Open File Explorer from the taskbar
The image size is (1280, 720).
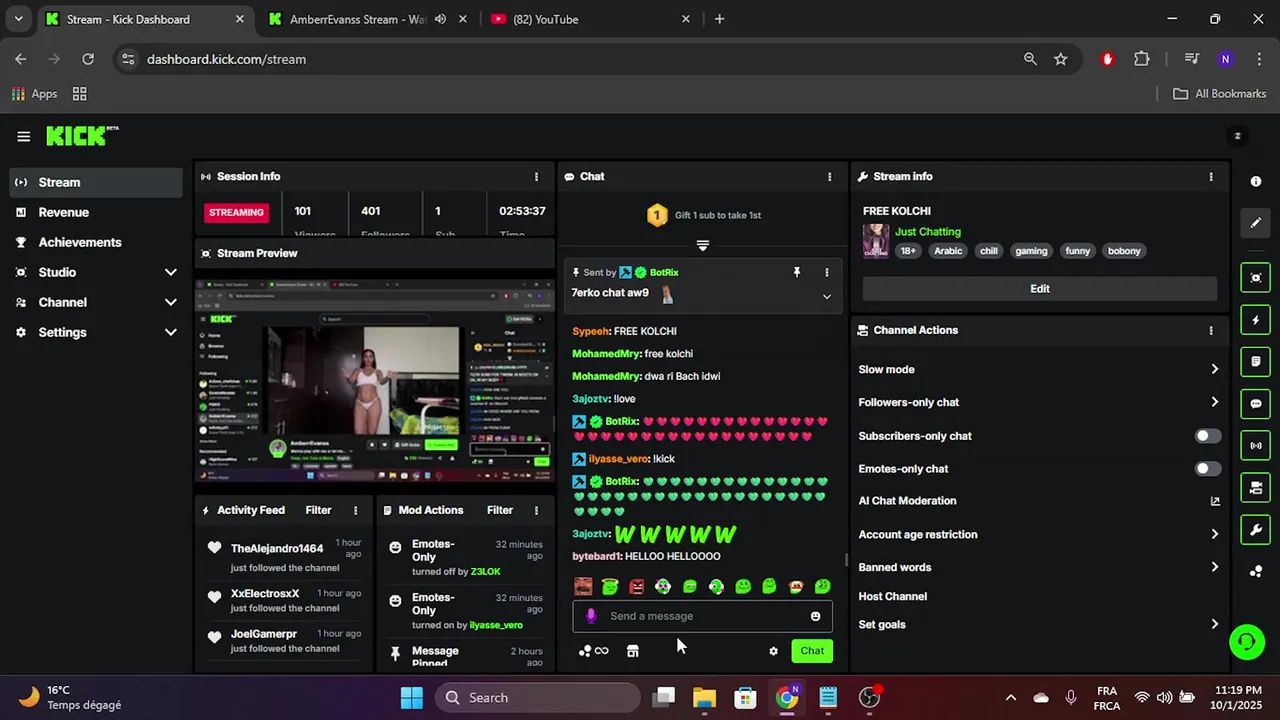click(x=704, y=698)
